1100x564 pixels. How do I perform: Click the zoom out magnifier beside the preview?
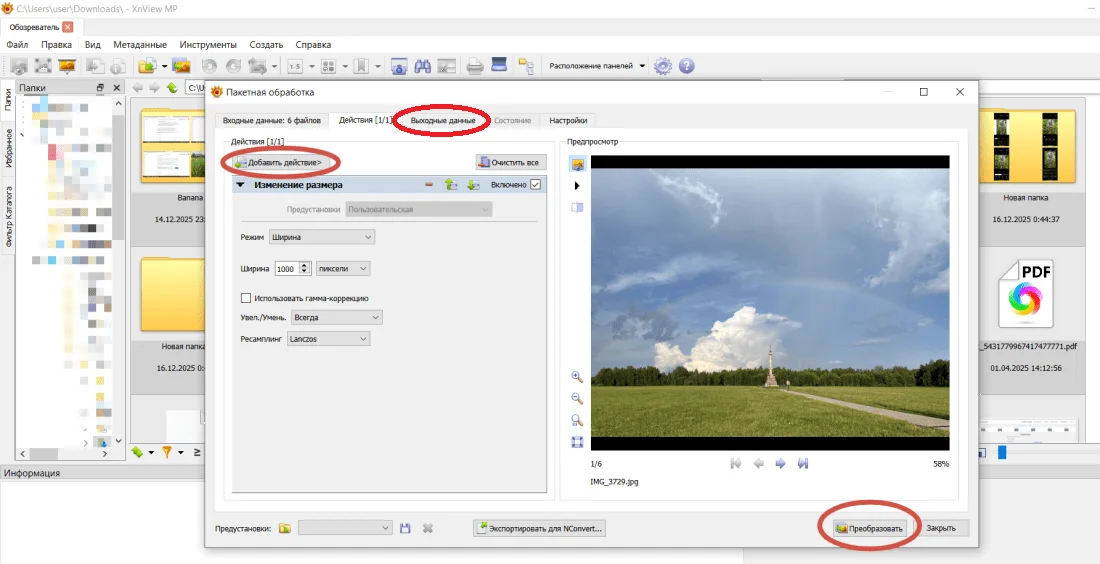tap(577, 399)
